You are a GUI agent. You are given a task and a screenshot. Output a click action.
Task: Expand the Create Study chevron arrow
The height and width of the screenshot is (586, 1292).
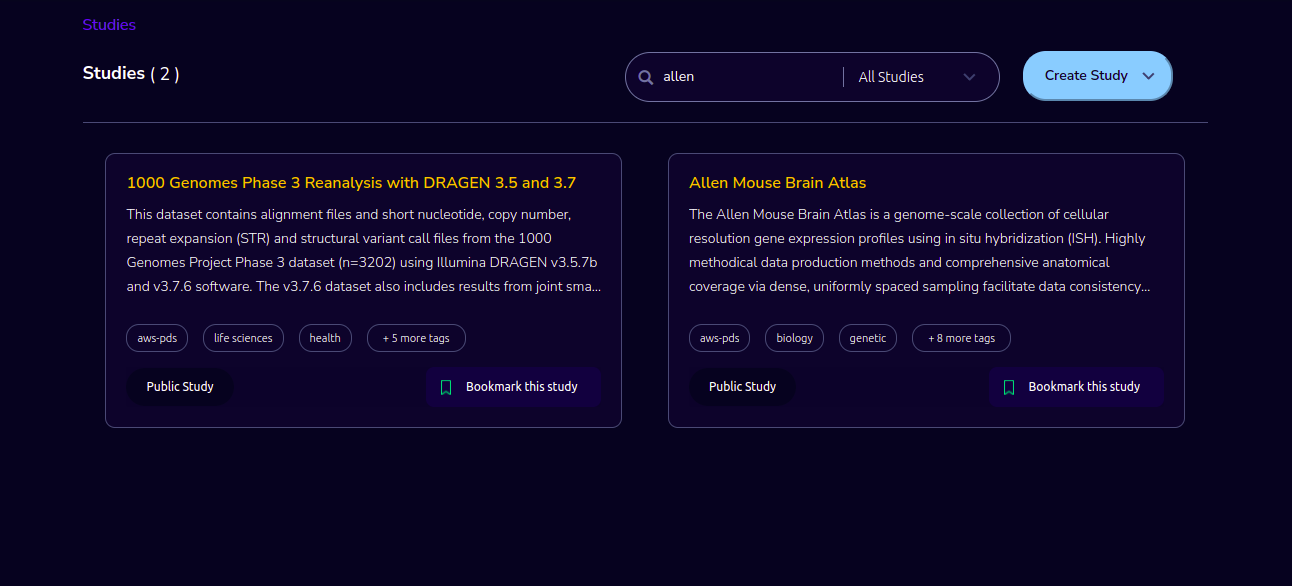[x=1148, y=76]
